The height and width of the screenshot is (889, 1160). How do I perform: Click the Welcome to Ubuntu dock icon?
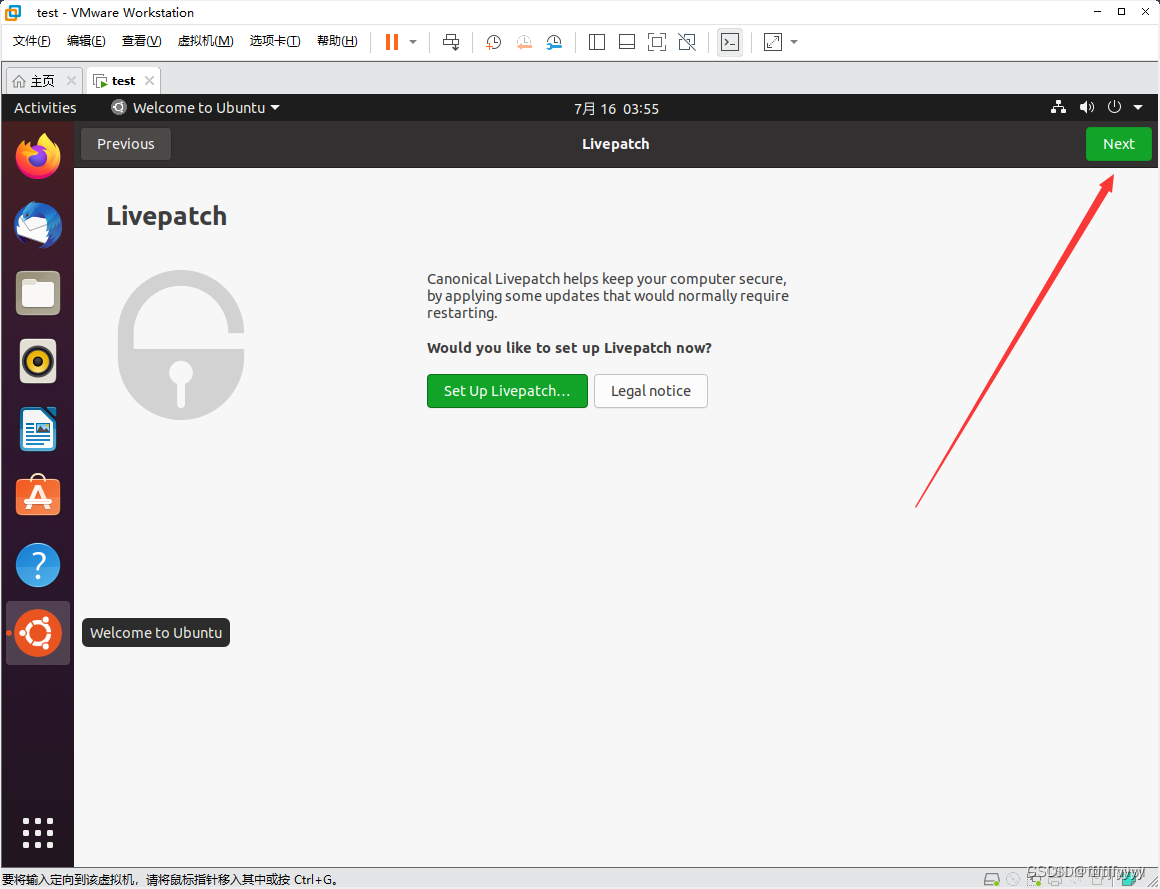(x=38, y=633)
